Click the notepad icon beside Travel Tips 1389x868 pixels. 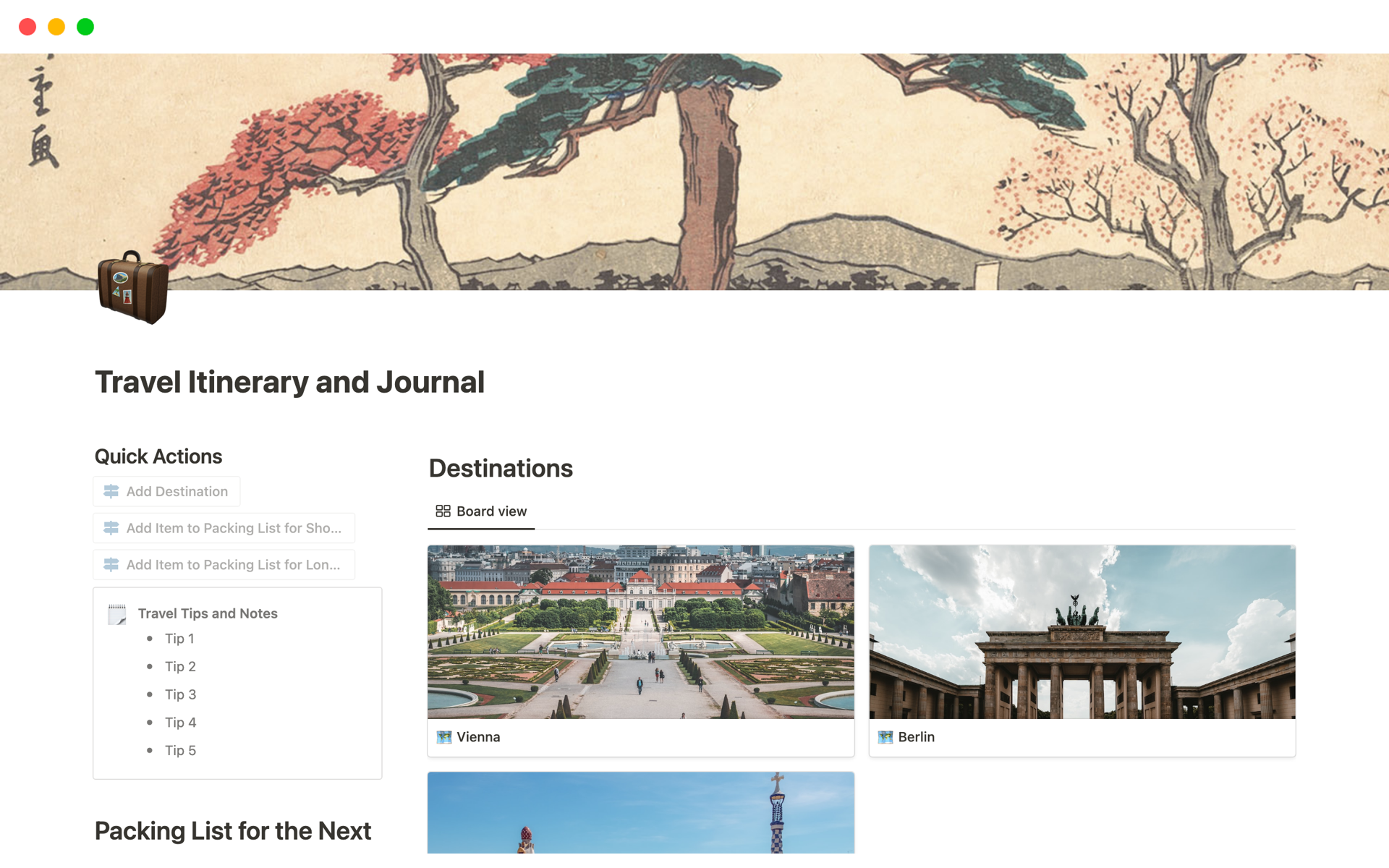point(117,614)
